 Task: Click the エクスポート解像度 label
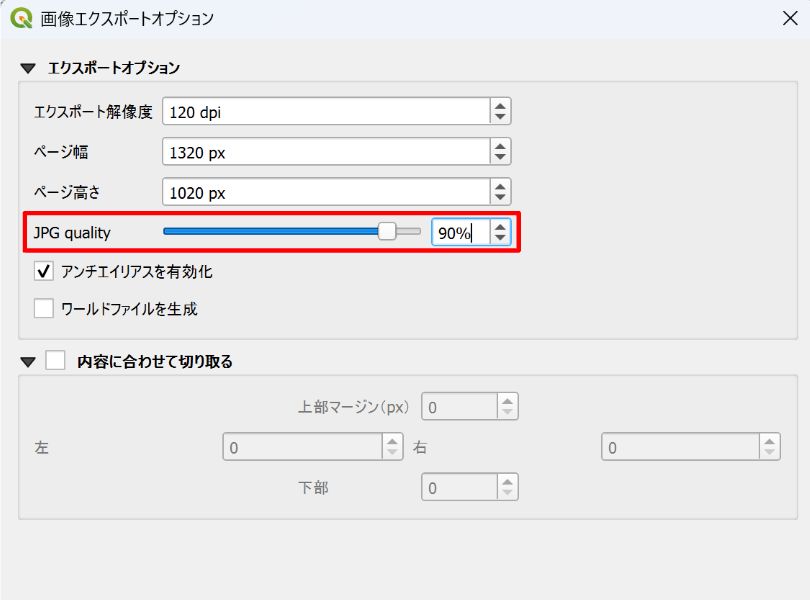(x=93, y=112)
